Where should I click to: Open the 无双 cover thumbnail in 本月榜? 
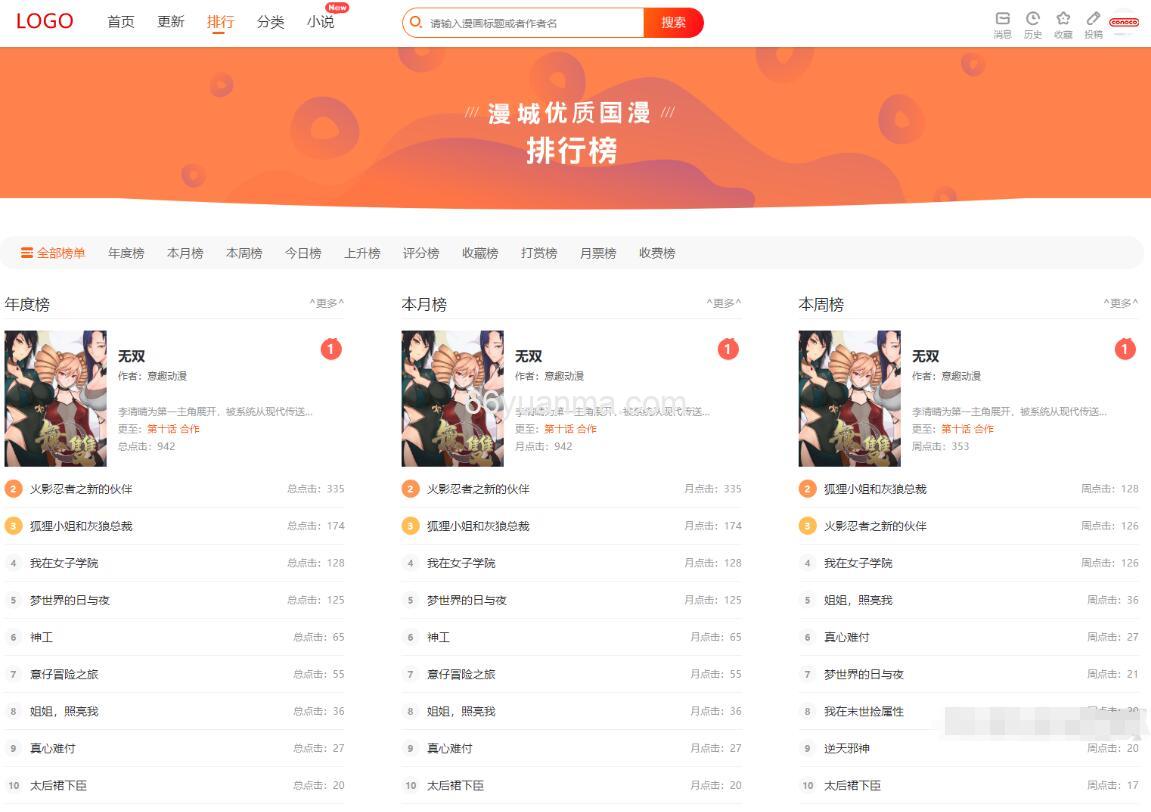tap(452, 399)
